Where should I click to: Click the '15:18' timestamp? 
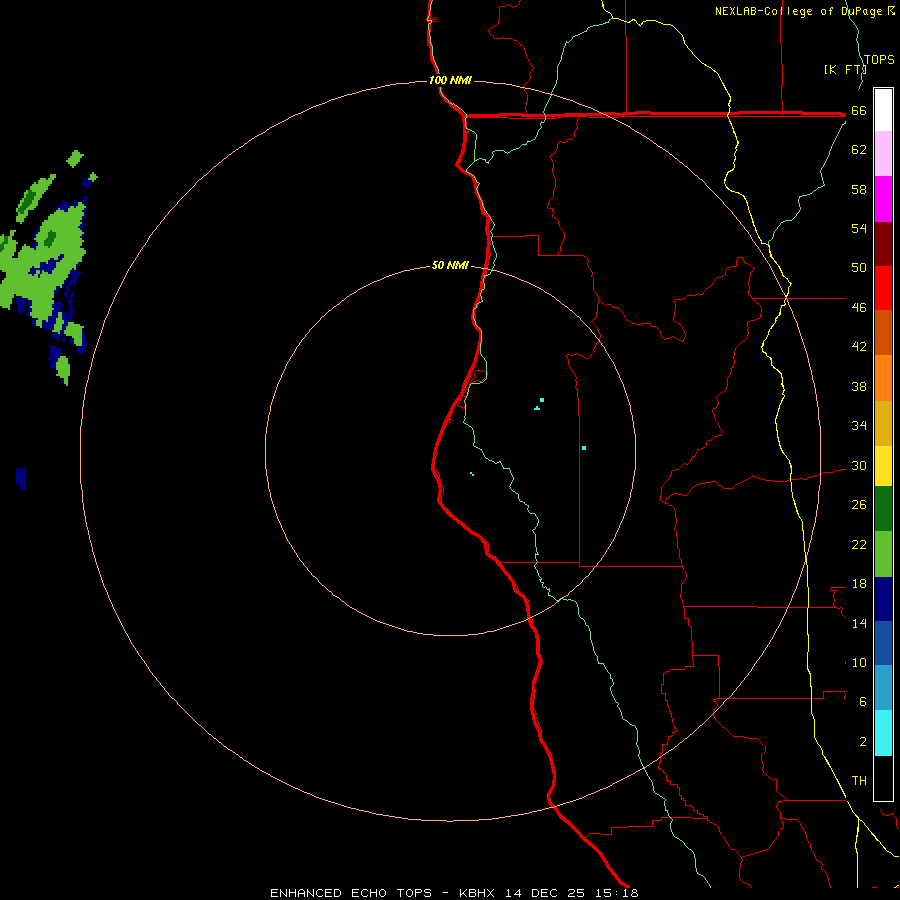pos(617,893)
